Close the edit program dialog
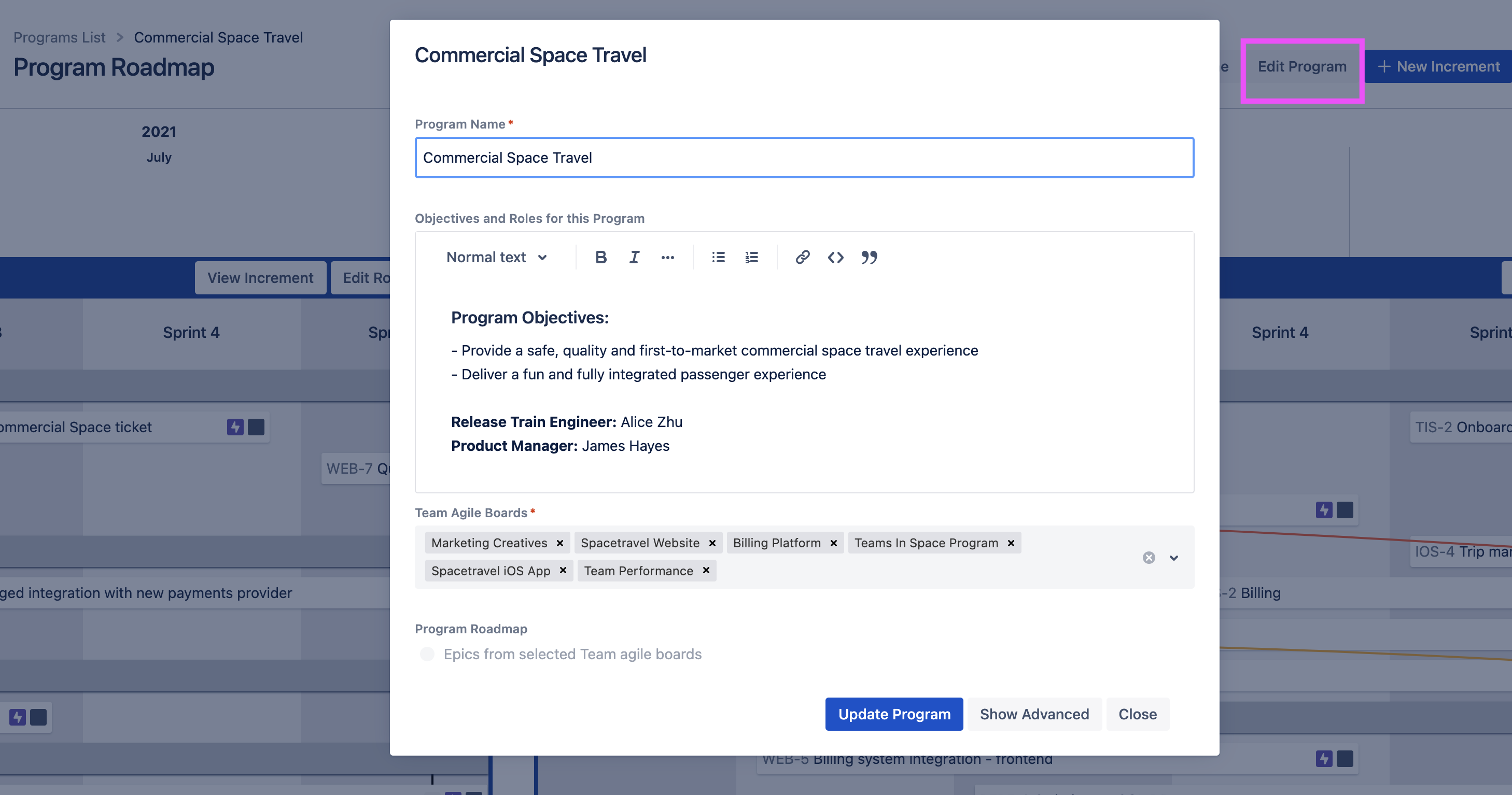This screenshot has height=795, width=1512. pyautogui.click(x=1138, y=714)
